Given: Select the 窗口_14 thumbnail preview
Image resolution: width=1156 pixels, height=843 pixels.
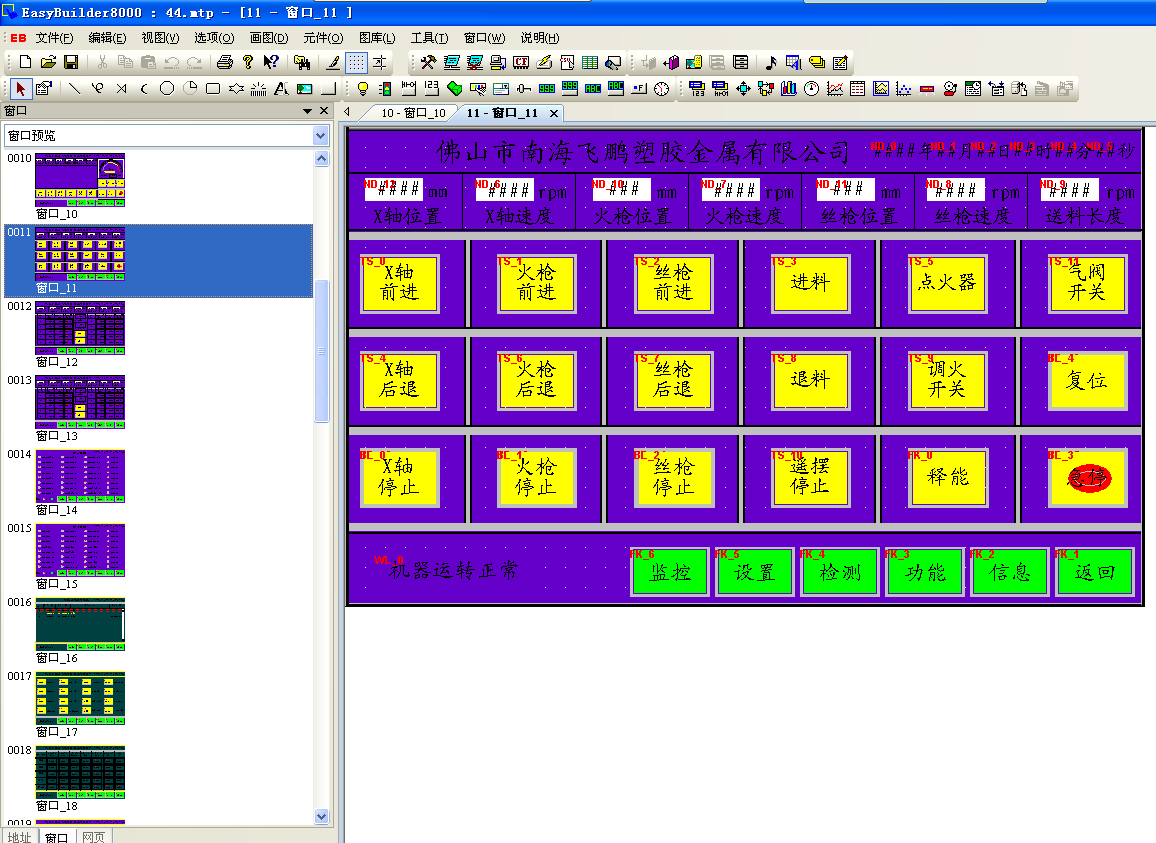Looking at the screenshot, I should point(80,476).
